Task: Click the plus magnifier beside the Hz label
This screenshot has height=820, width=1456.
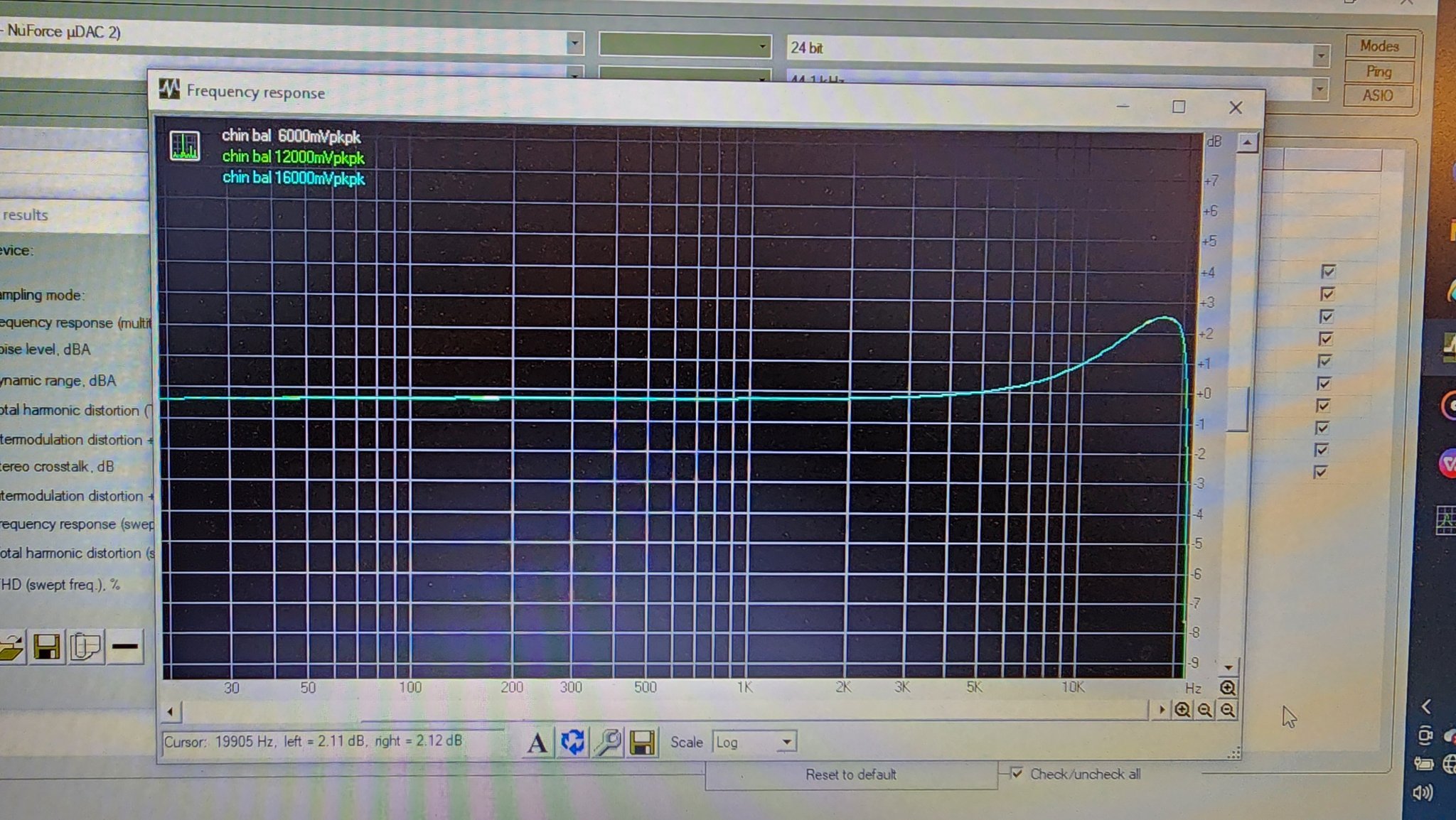Action: click(1228, 688)
